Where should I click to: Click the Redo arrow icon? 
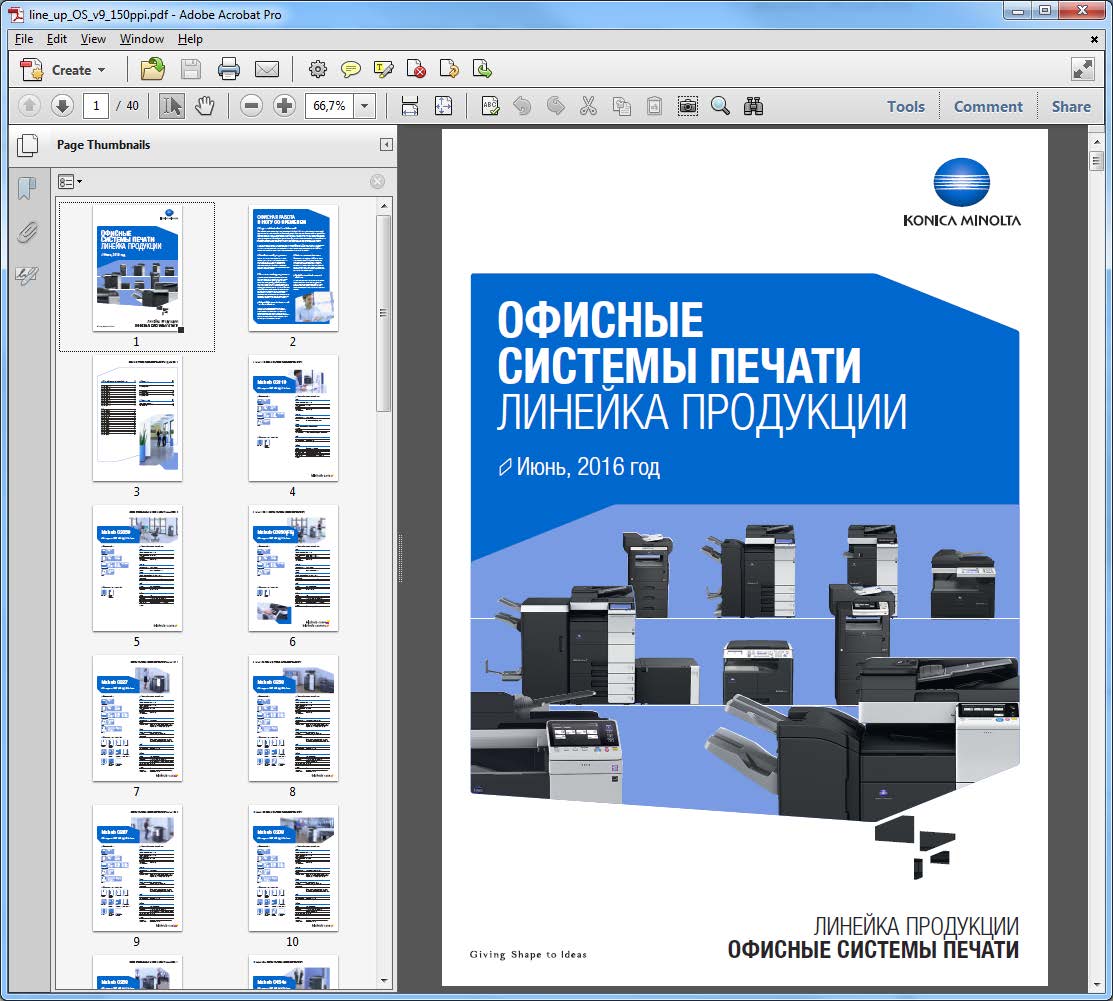pyautogui.click(x=556, y=106)
